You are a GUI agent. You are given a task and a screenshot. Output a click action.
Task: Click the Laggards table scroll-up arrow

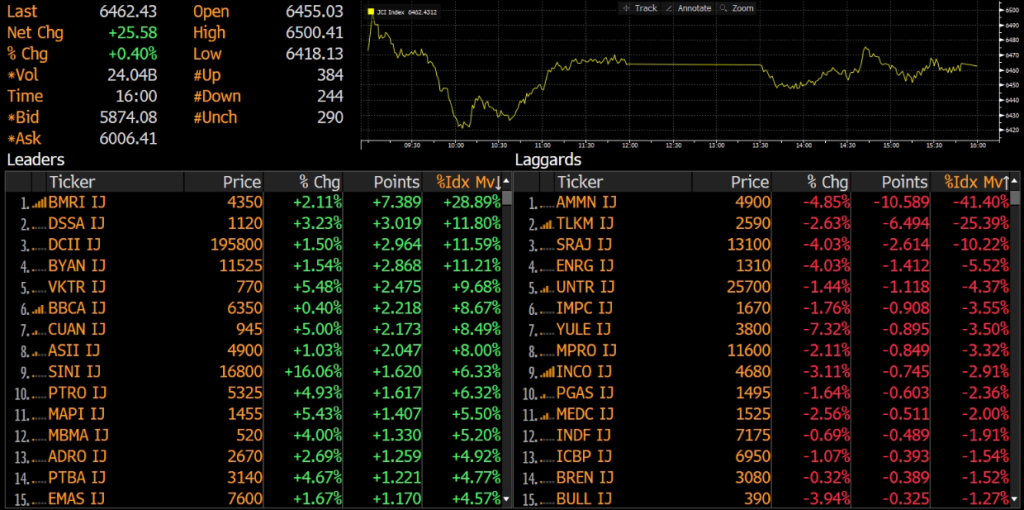click(x=1014, y=184)
